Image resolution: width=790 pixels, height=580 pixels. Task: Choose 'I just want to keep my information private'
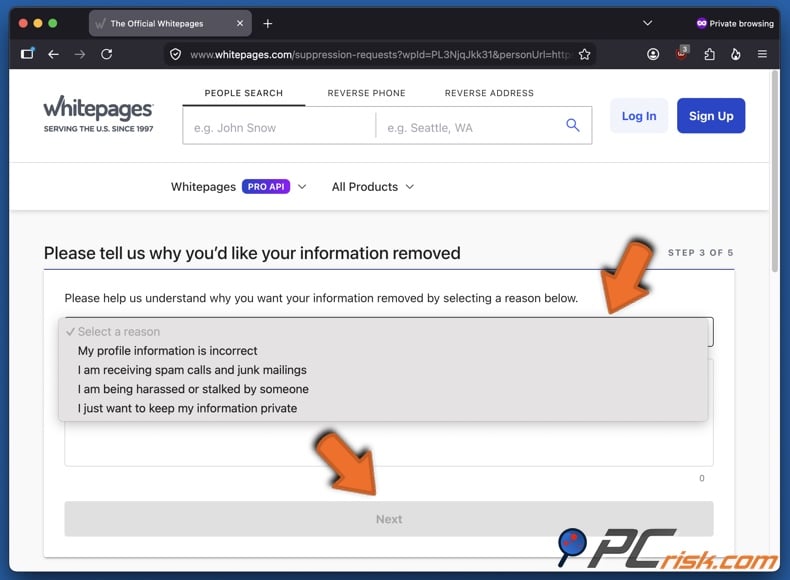pyautogui.click(x=383, y=408)
